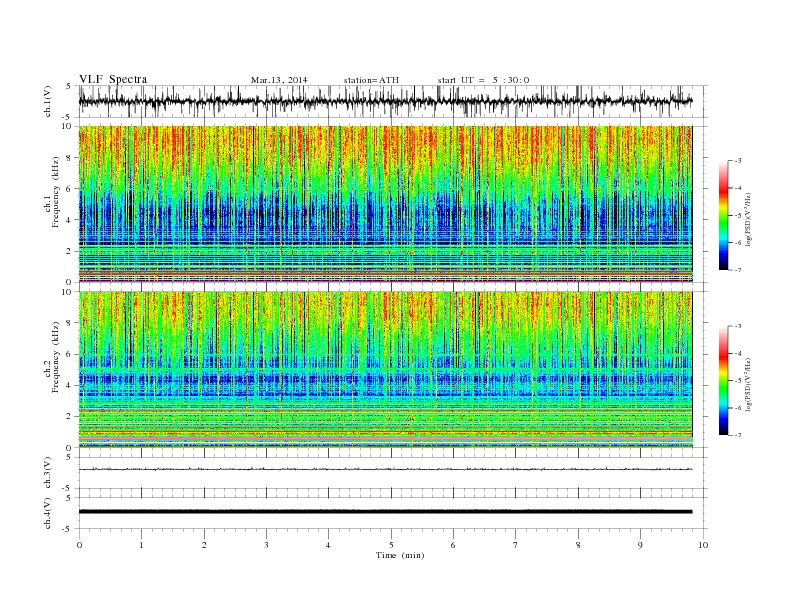Click the ch.3 voltage waveform trace
Viewport: 792px width, 612px height.
click(x=385, y=469)
